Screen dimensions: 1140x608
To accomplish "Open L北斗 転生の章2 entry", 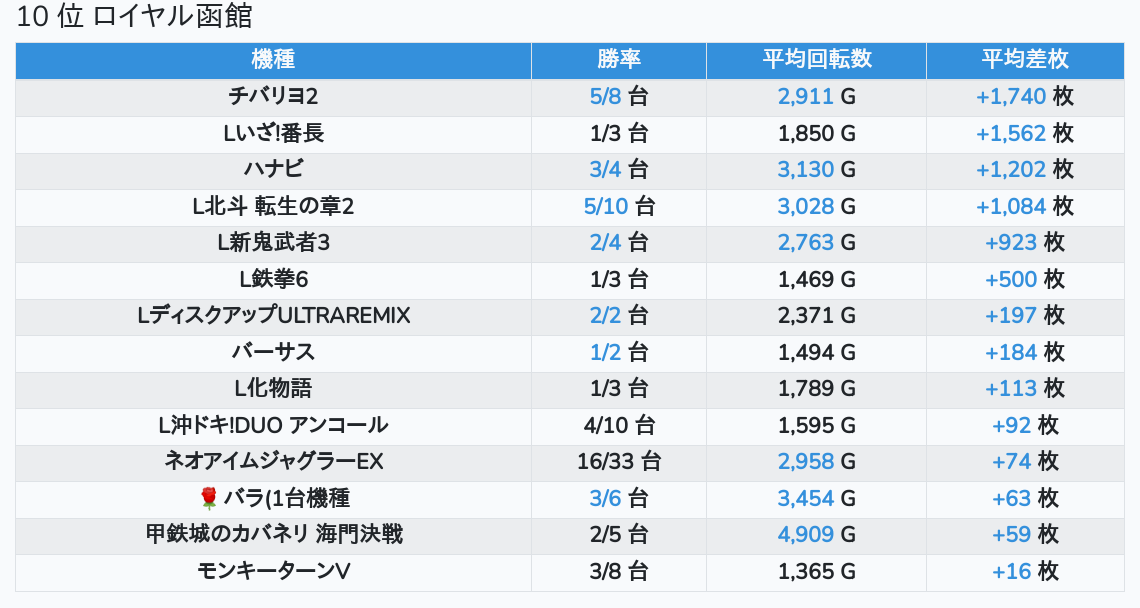I will pyautogui.click(x=273, y=207).
